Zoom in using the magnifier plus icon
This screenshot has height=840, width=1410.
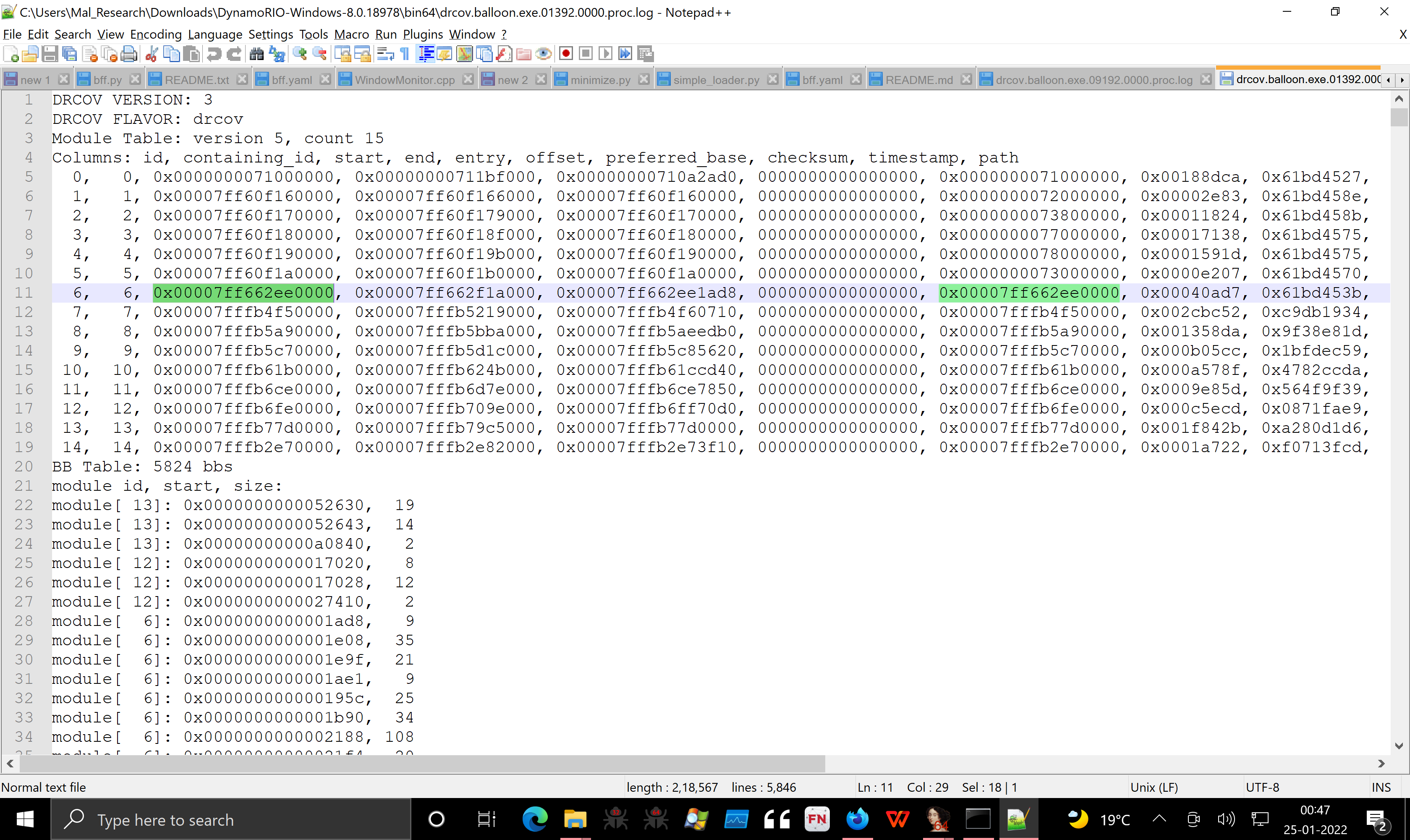[300, 54]
